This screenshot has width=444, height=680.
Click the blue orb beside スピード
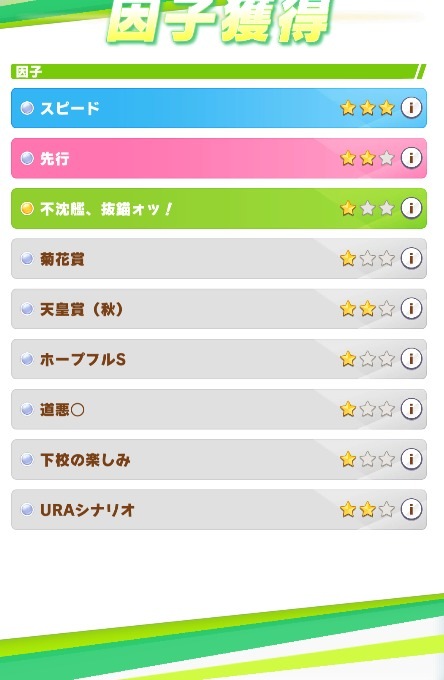pos(27,108)
